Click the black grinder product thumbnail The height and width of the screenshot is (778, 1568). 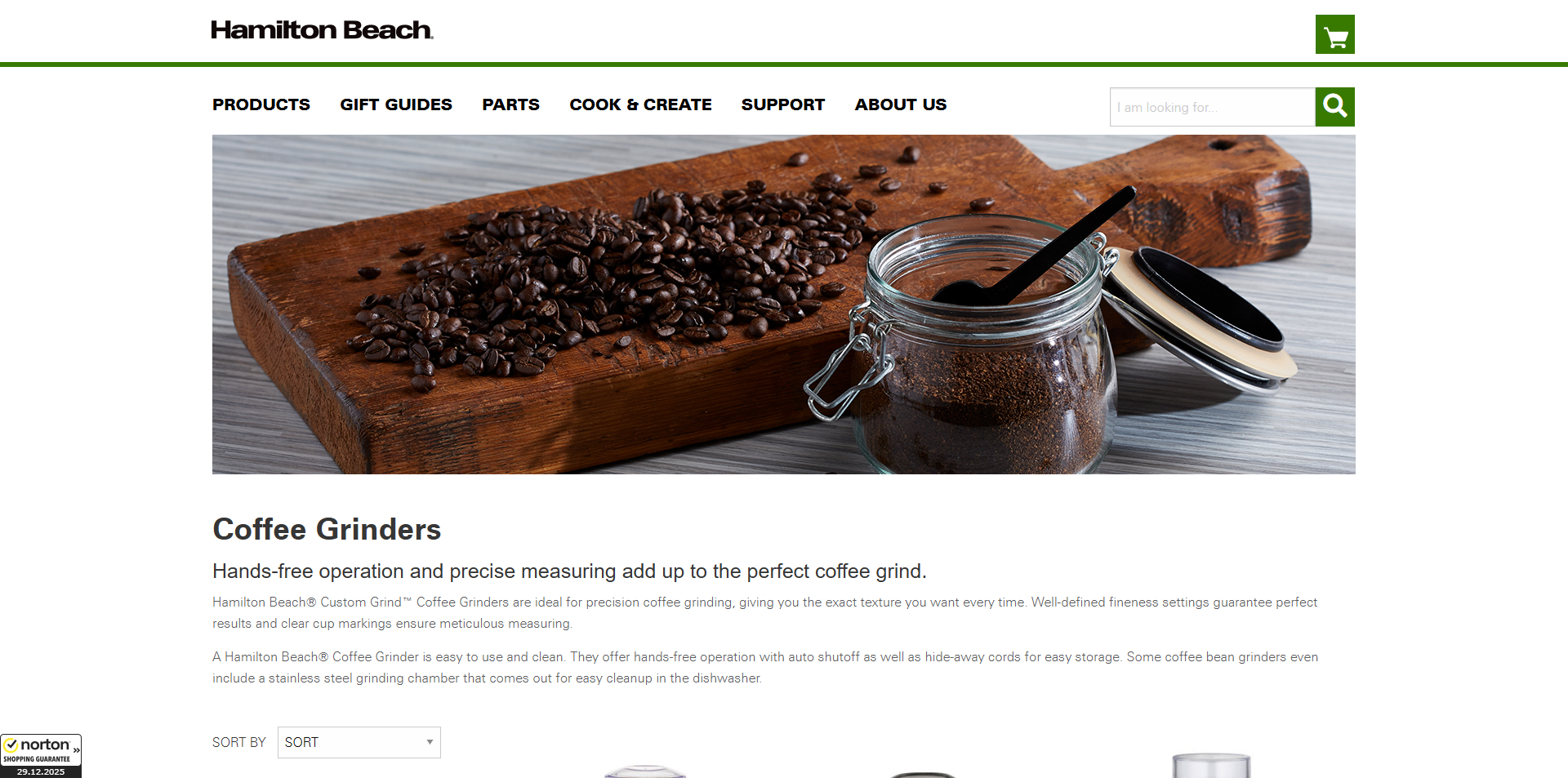(923, 774)
